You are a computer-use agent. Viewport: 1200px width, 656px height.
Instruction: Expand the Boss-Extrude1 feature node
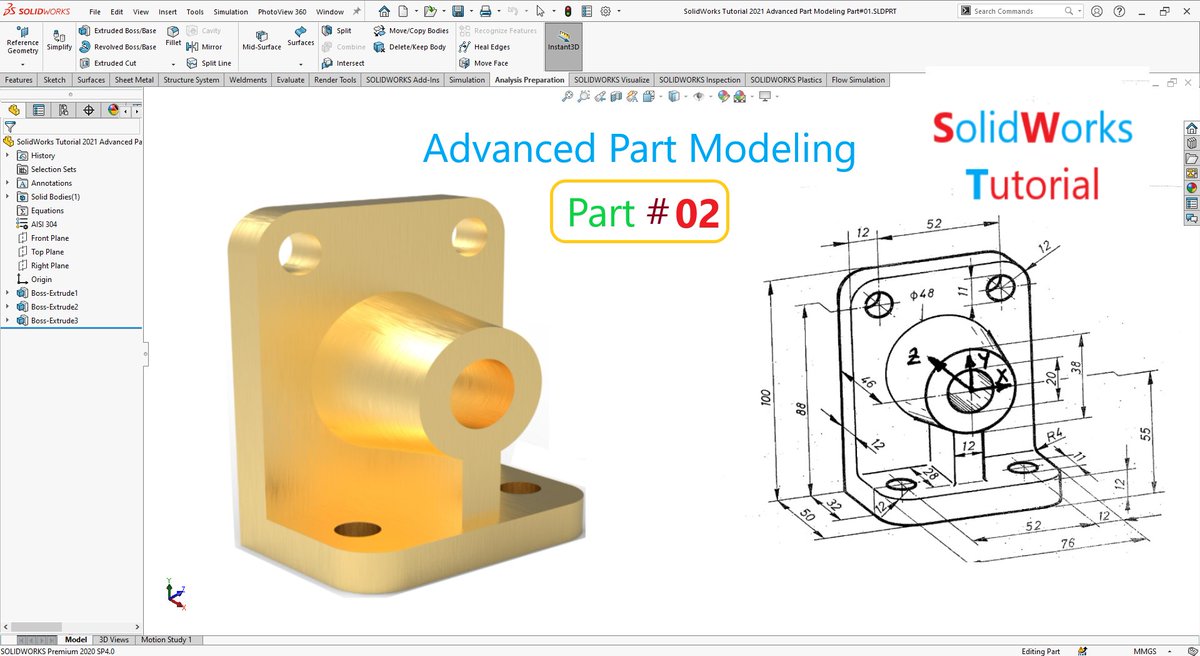point(7,292)
